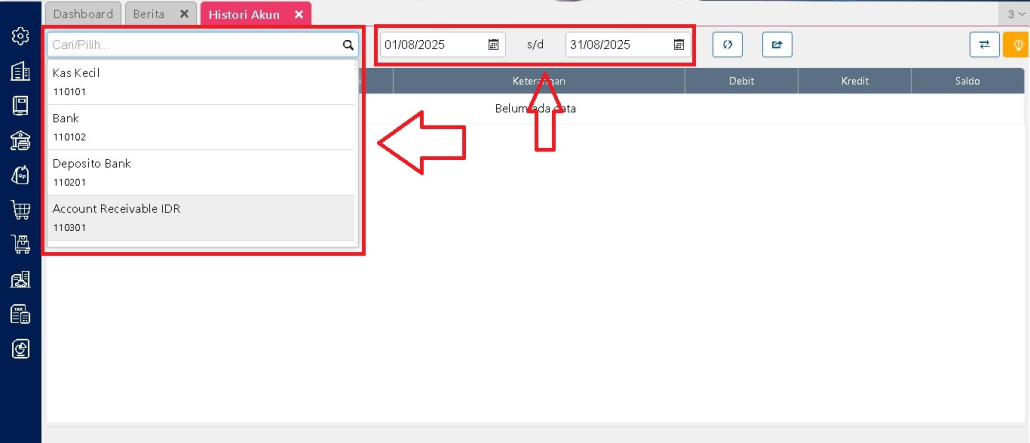
Task: Click the swap arrows icon button
Action: point(984,45)
